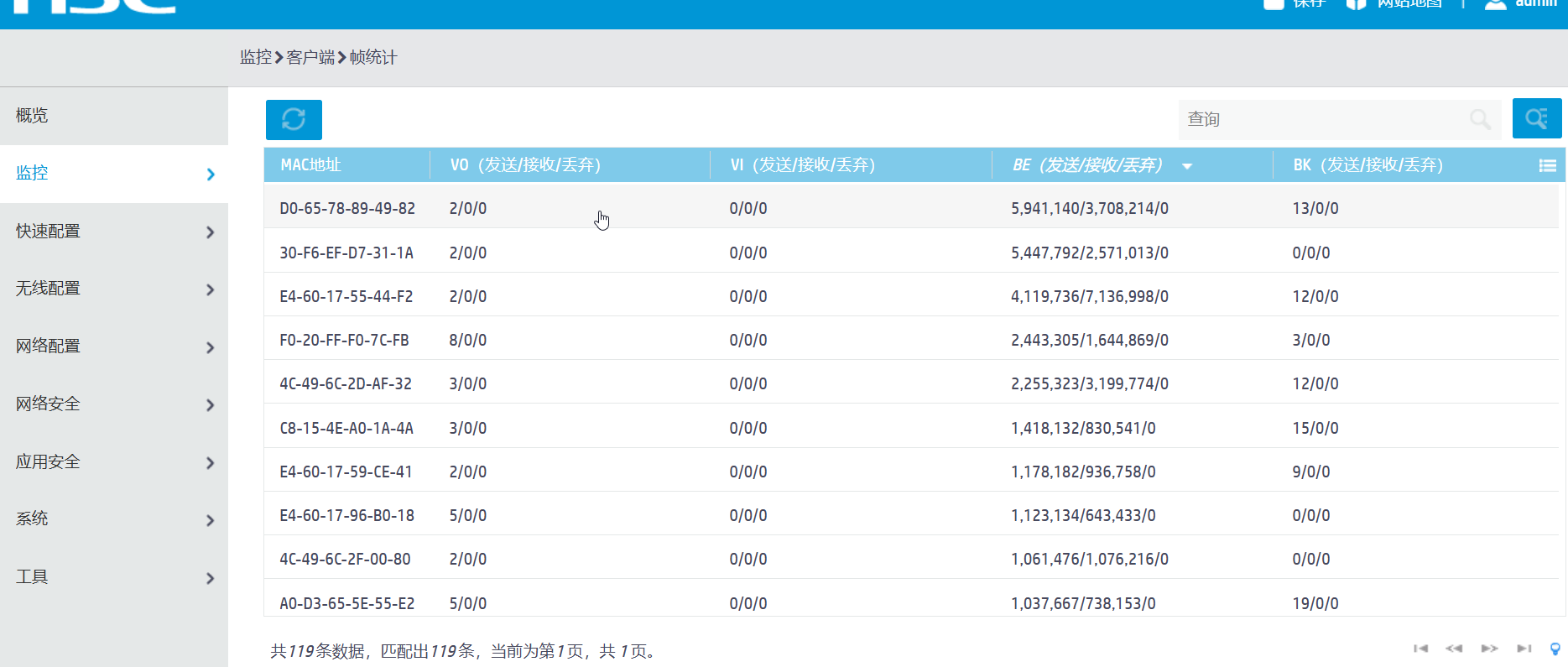Click the 网站地图 book icon
Viewport: 1568px width, 667px height.
click(x=1356, y=4)
